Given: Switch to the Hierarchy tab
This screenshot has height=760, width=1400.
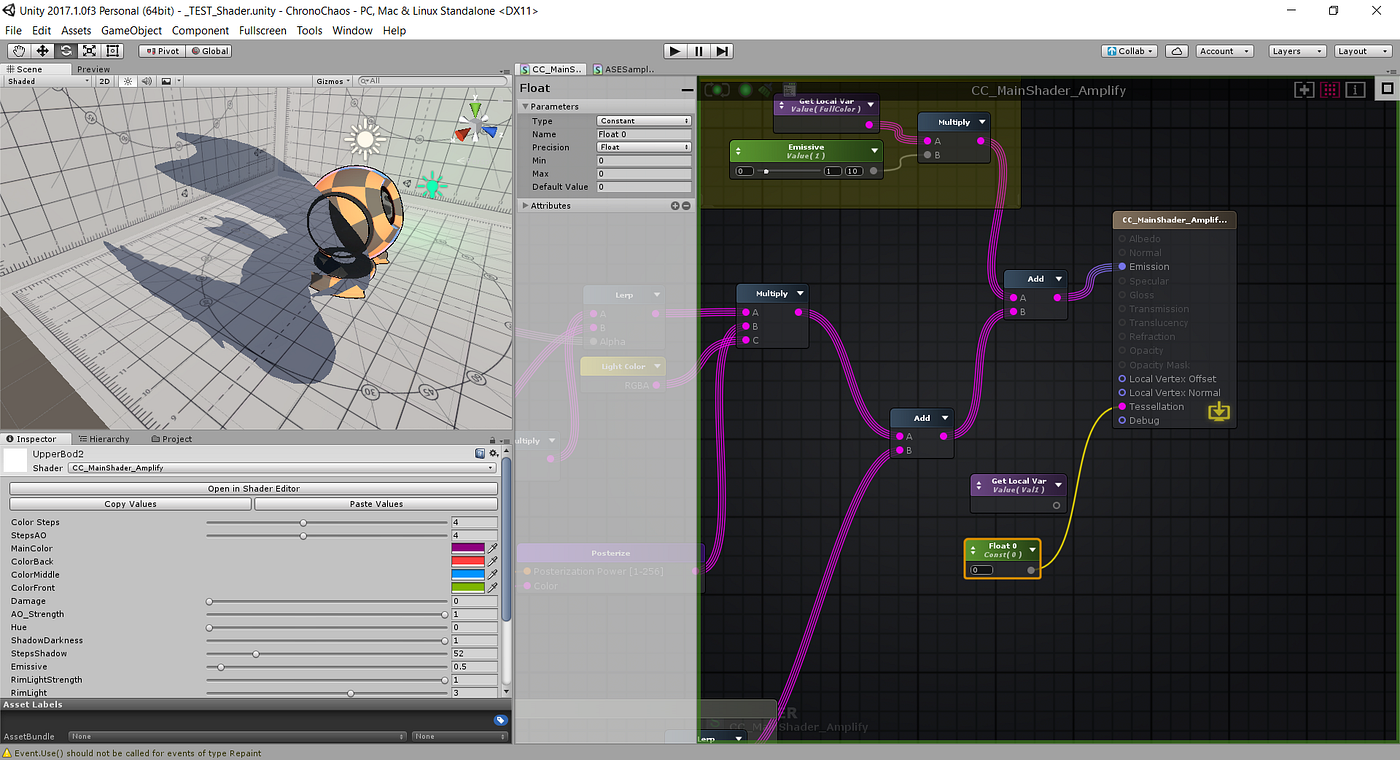Looking at the screenshot, I should [104, 439].
